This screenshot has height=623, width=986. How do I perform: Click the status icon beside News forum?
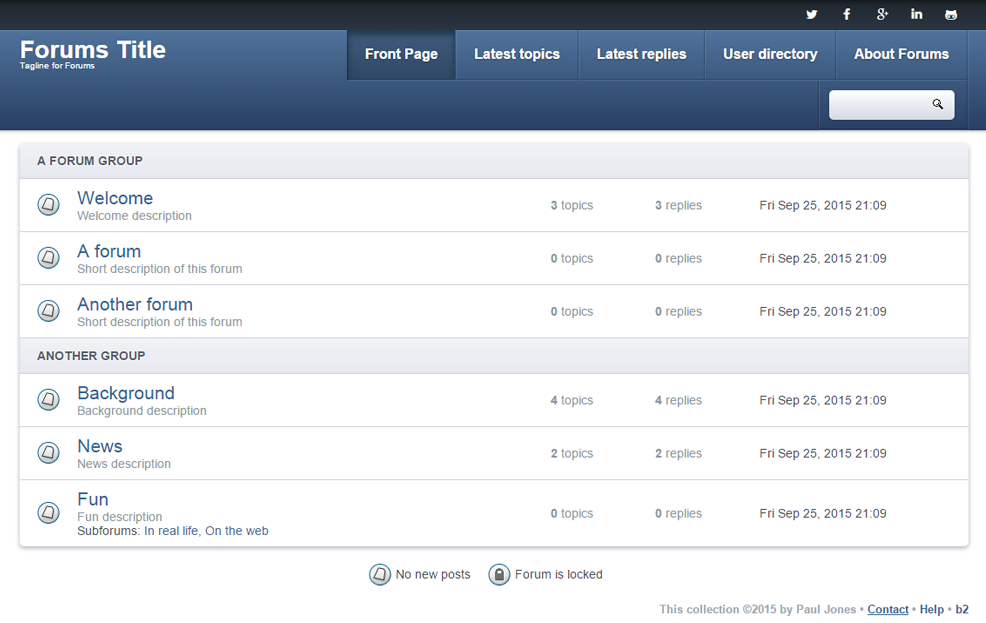[x=48, y=453]
